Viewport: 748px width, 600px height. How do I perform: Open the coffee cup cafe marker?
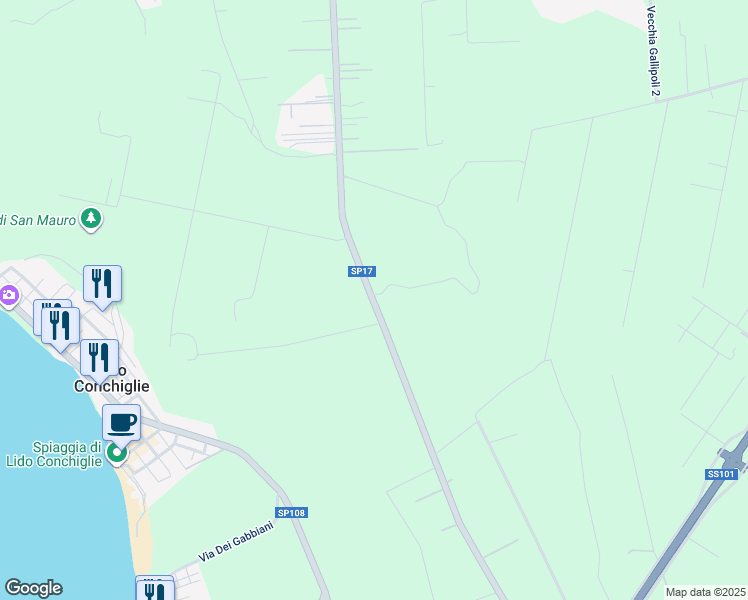122,425
